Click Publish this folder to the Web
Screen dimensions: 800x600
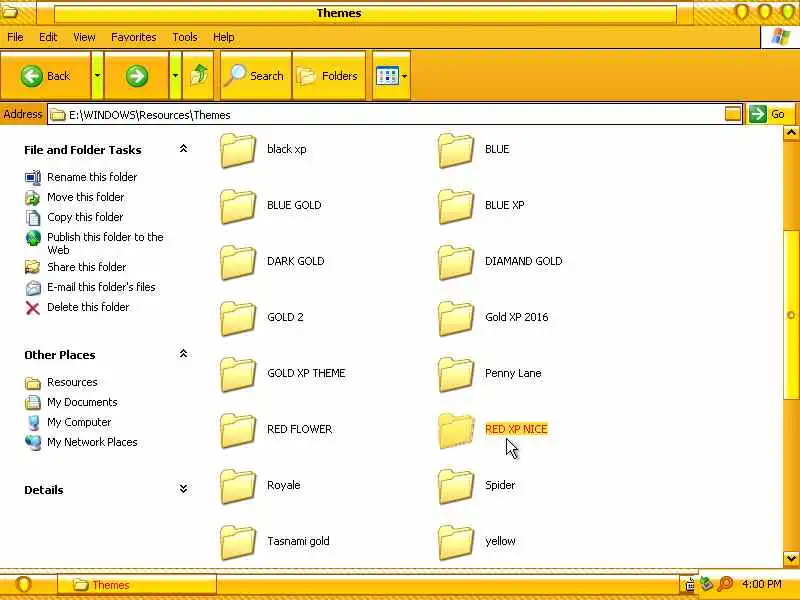(105, 243)
